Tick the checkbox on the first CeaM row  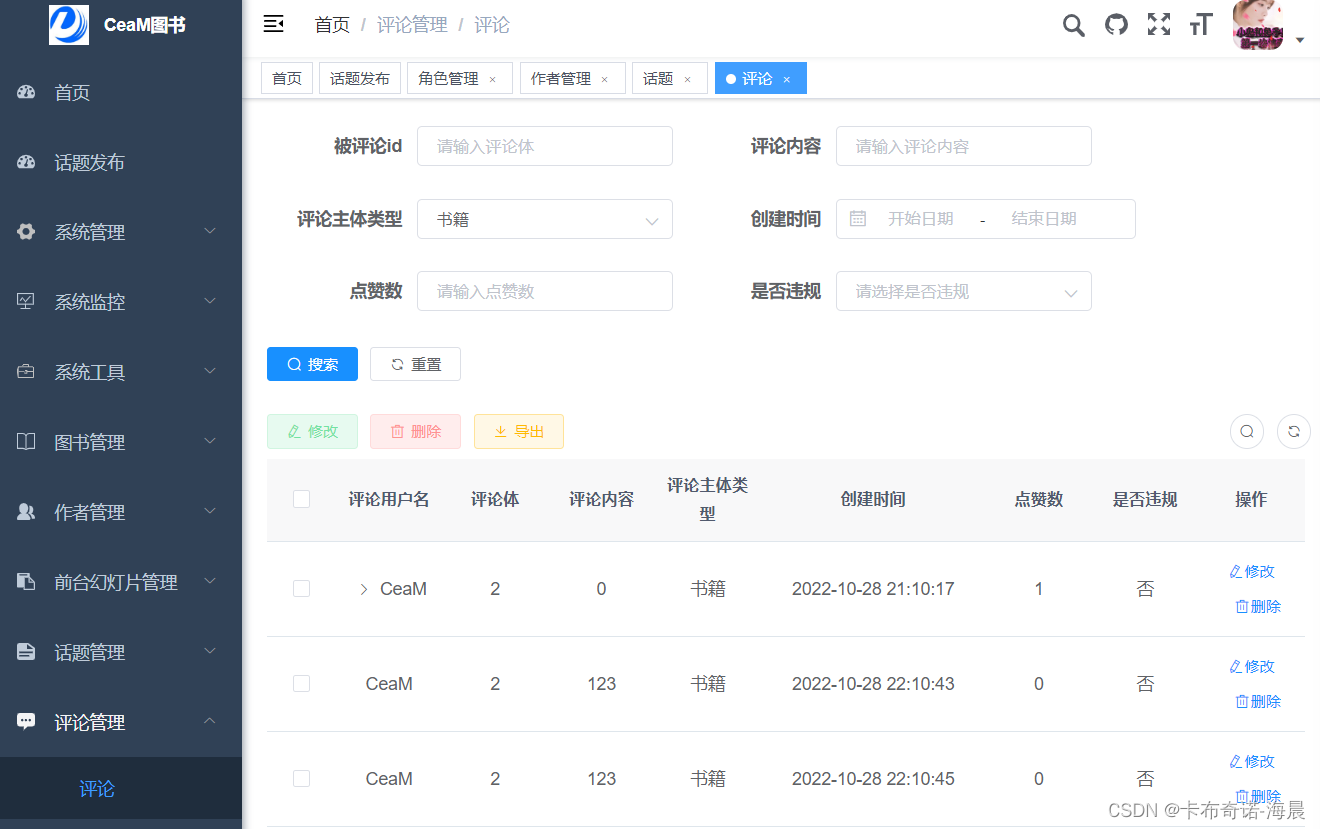pos(301,588)
